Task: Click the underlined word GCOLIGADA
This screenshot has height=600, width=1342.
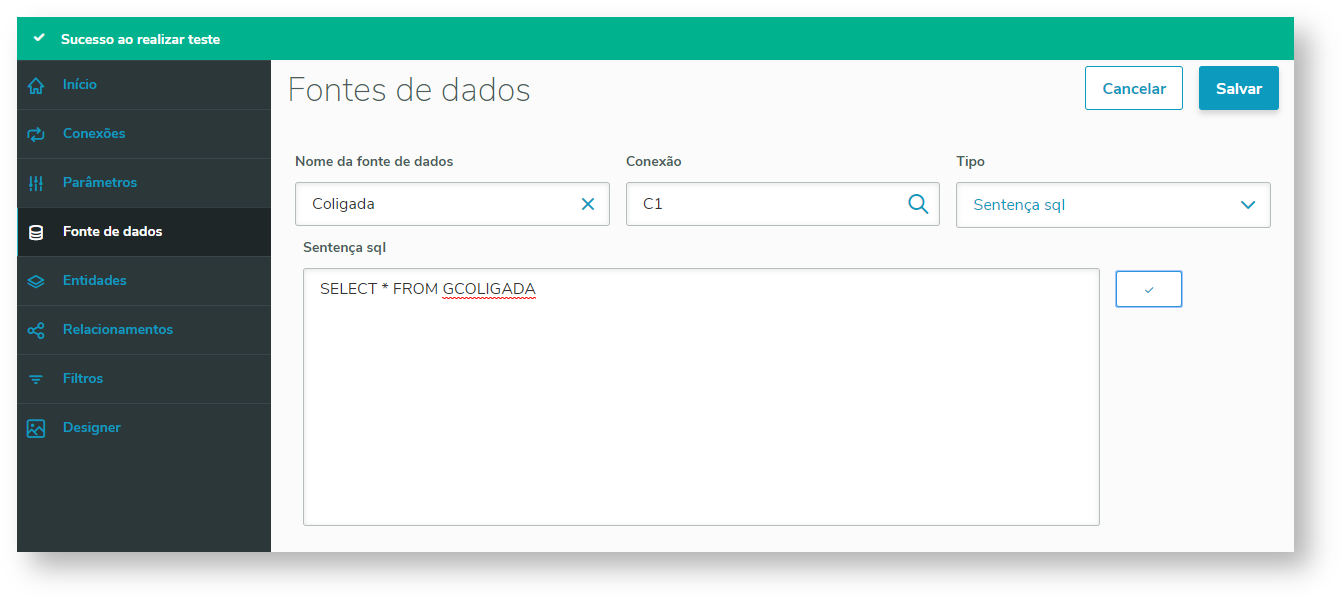Action: coord(489,289)
